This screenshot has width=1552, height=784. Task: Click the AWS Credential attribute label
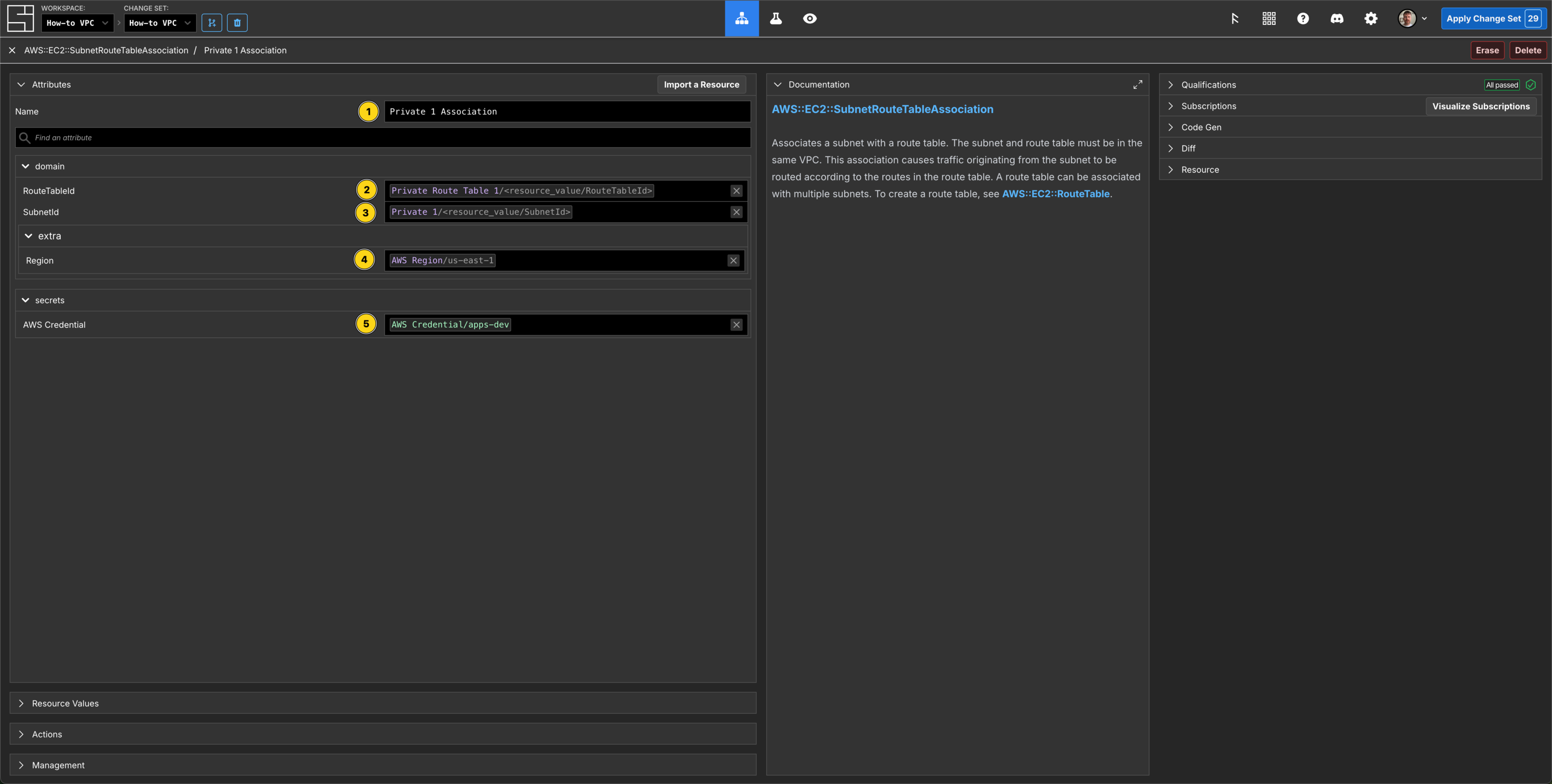pyautogui.click(x=54, y=325)
